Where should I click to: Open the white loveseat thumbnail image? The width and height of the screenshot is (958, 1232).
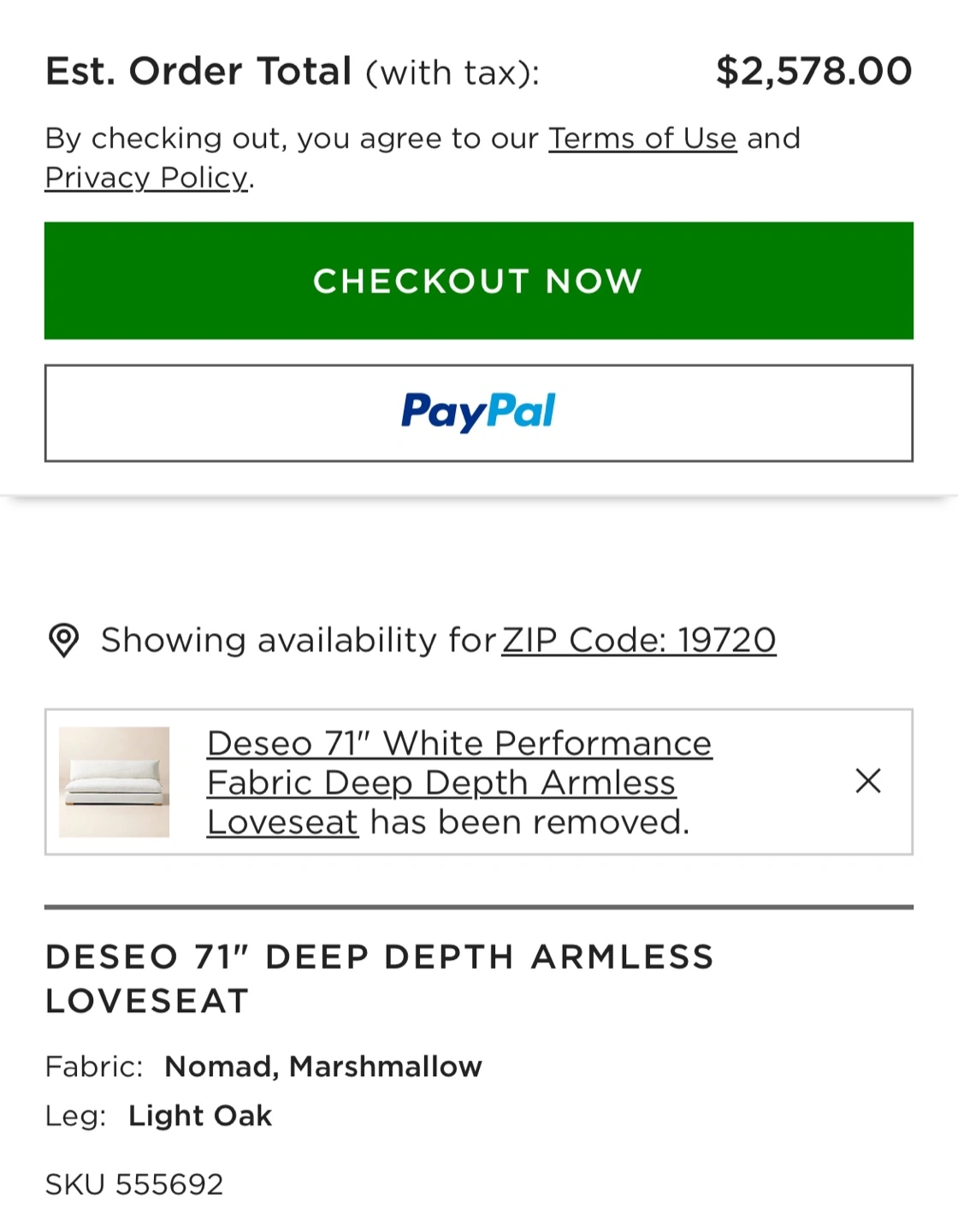(114, 782)
